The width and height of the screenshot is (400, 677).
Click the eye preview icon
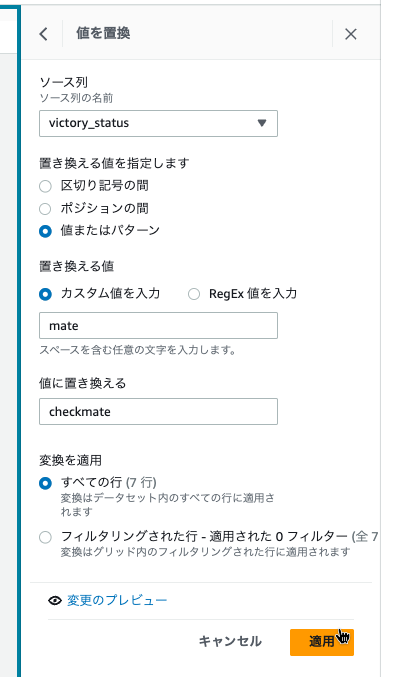tap(55, 601)
